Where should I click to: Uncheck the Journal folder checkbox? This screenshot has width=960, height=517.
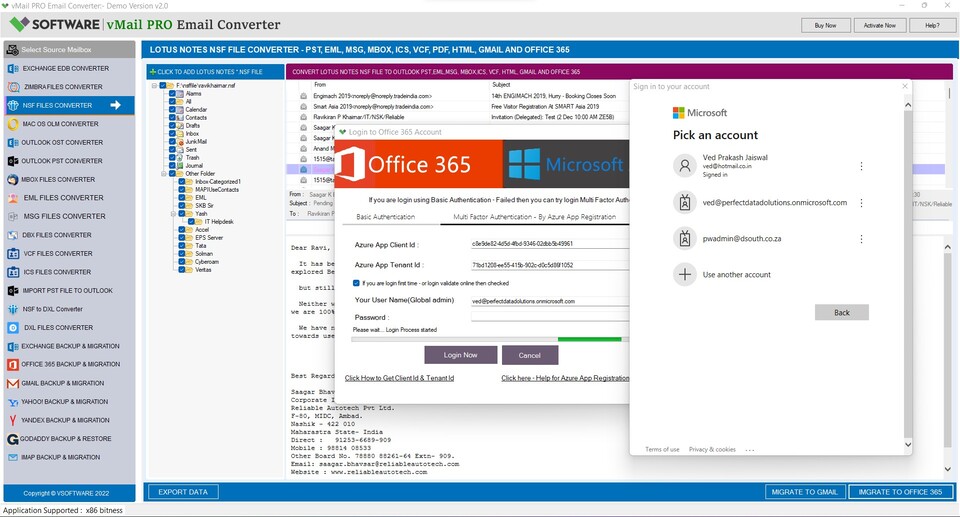(173, 165)
